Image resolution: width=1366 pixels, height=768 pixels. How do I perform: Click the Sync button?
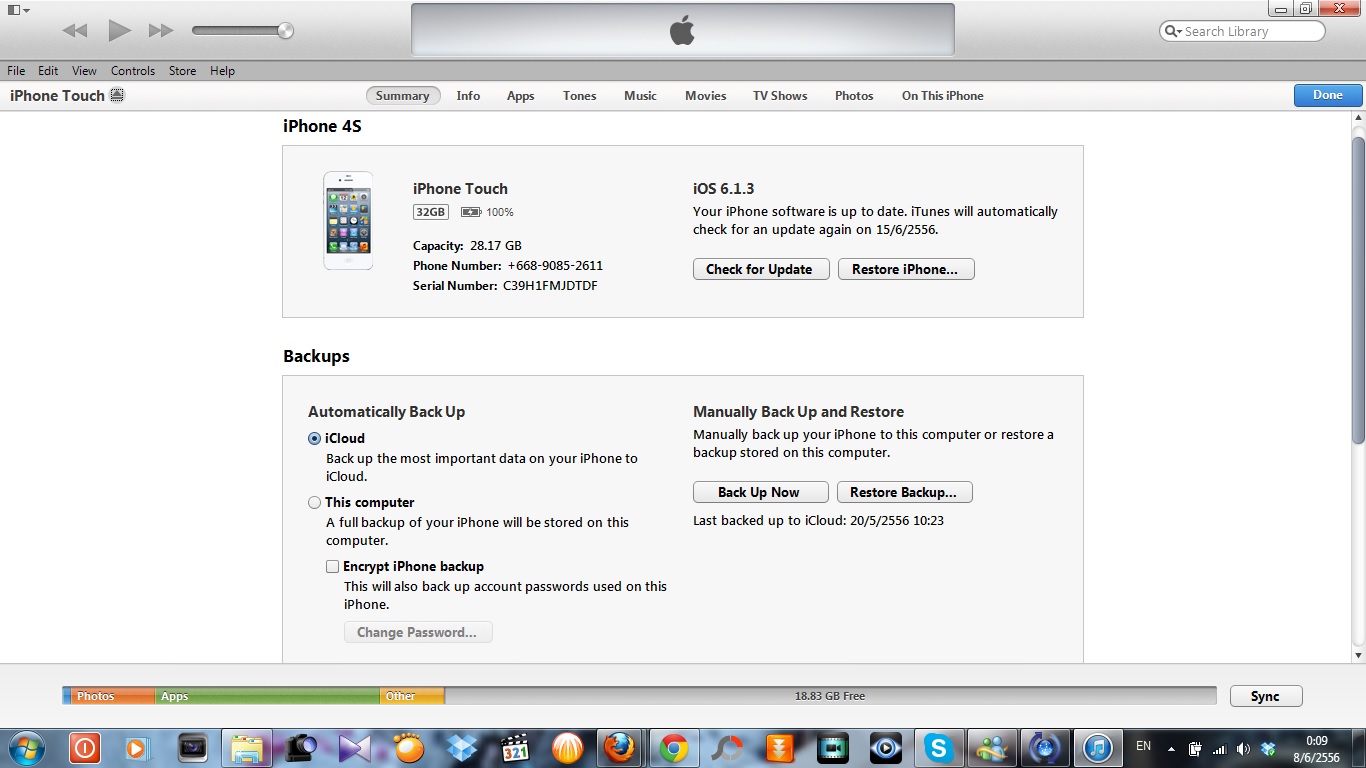click(x=1265, y=696)
